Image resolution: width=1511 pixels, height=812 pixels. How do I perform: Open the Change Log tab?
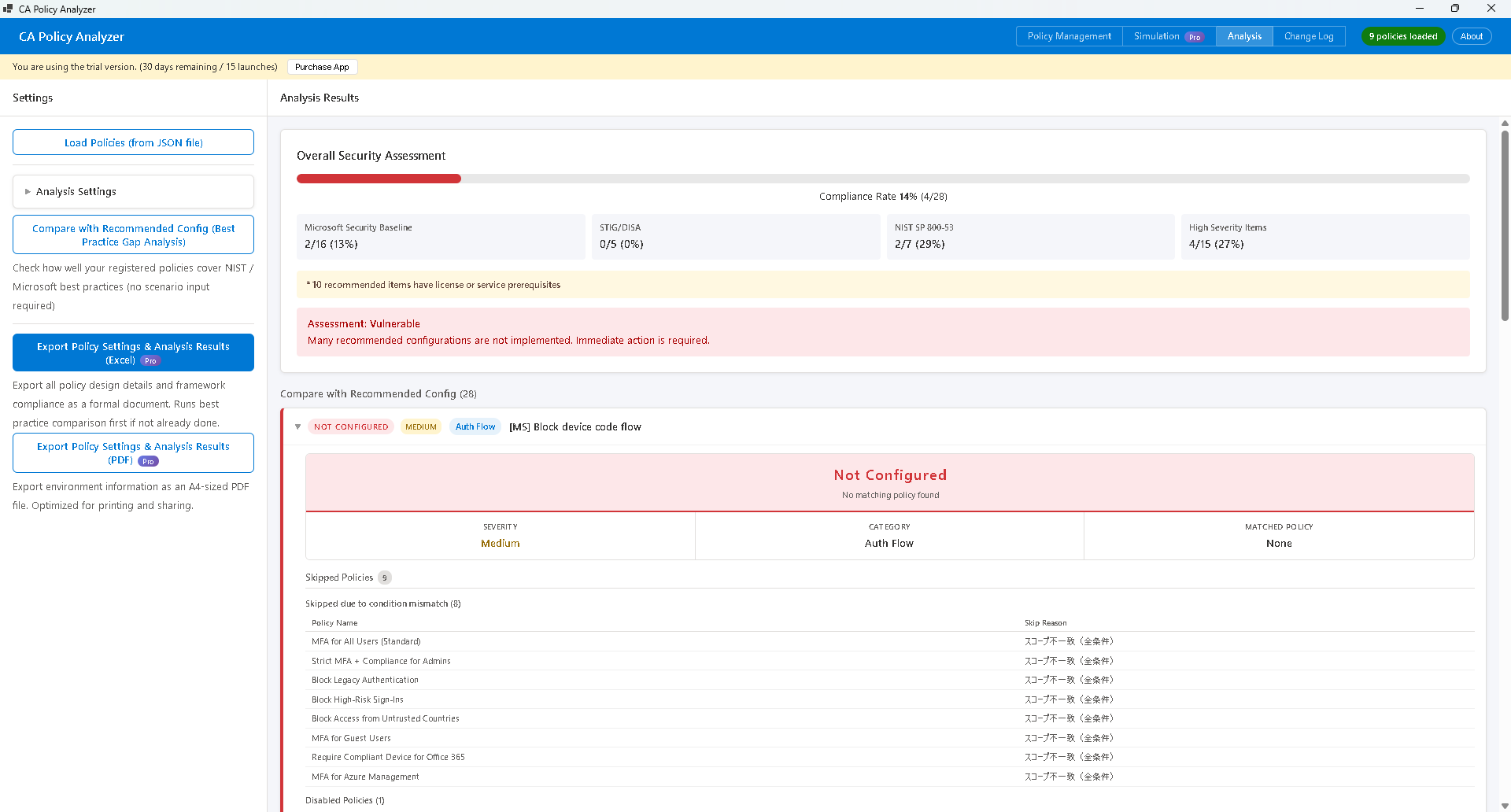[1309, 36]
